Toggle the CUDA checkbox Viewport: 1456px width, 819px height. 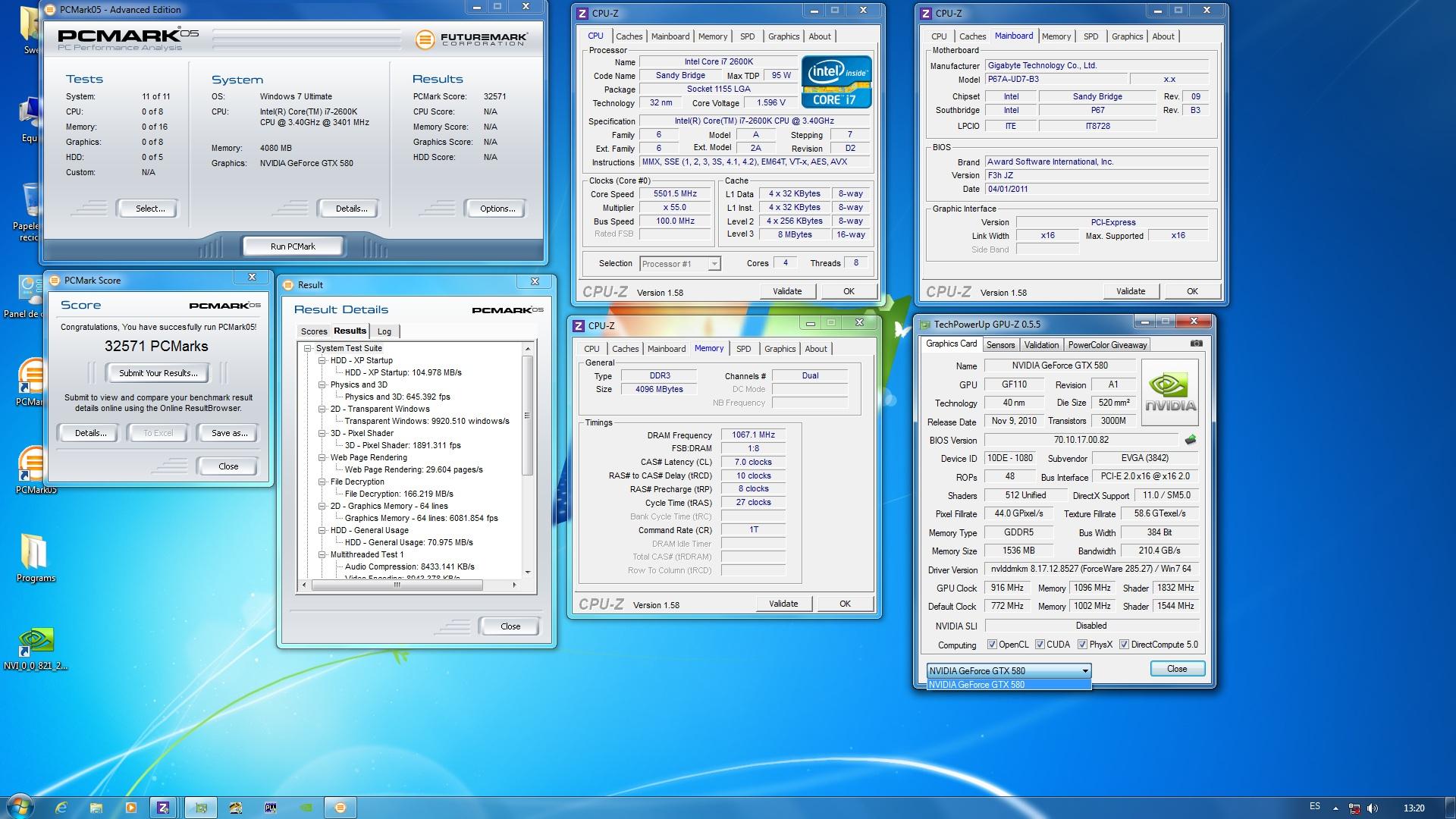(1040, 645)
